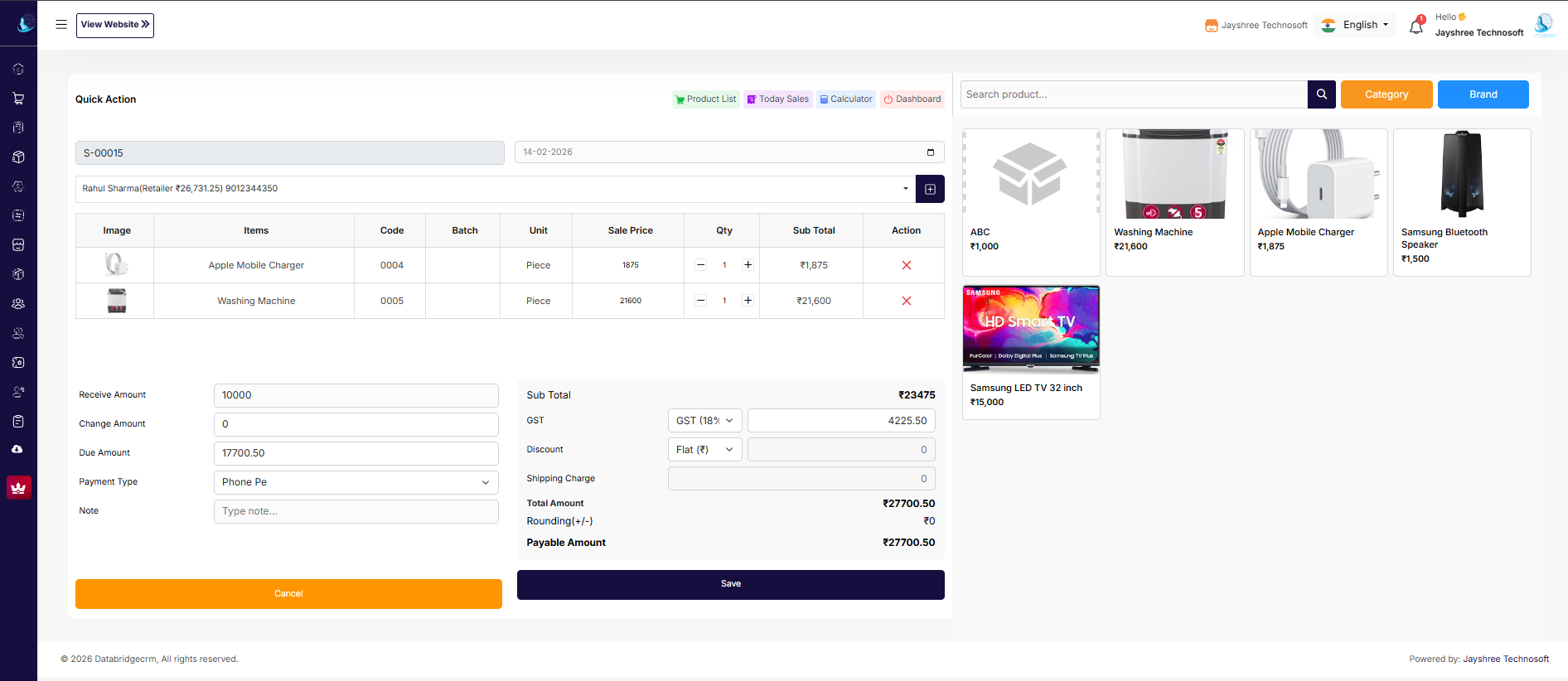
Task: Increase quantity of Apple Mobile Charger
Action: coord(748,265)
